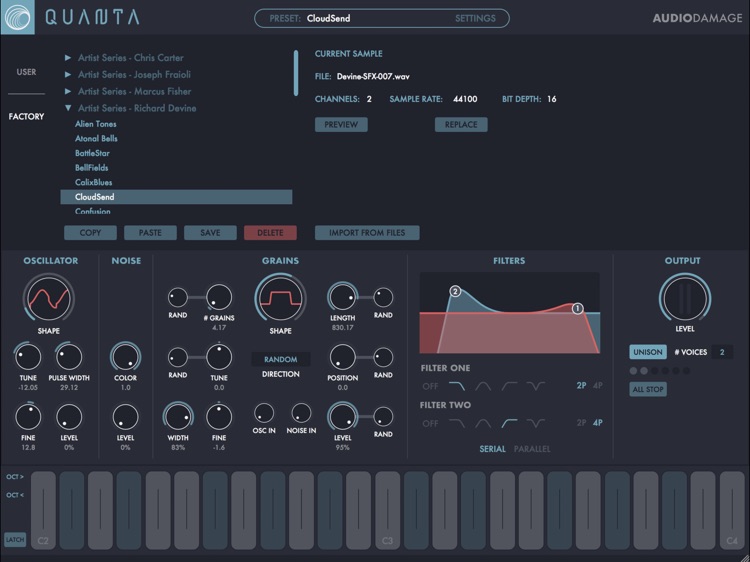Click the Noise Color knob
This screenshot has height=562, width=750.
coord(125,357)
